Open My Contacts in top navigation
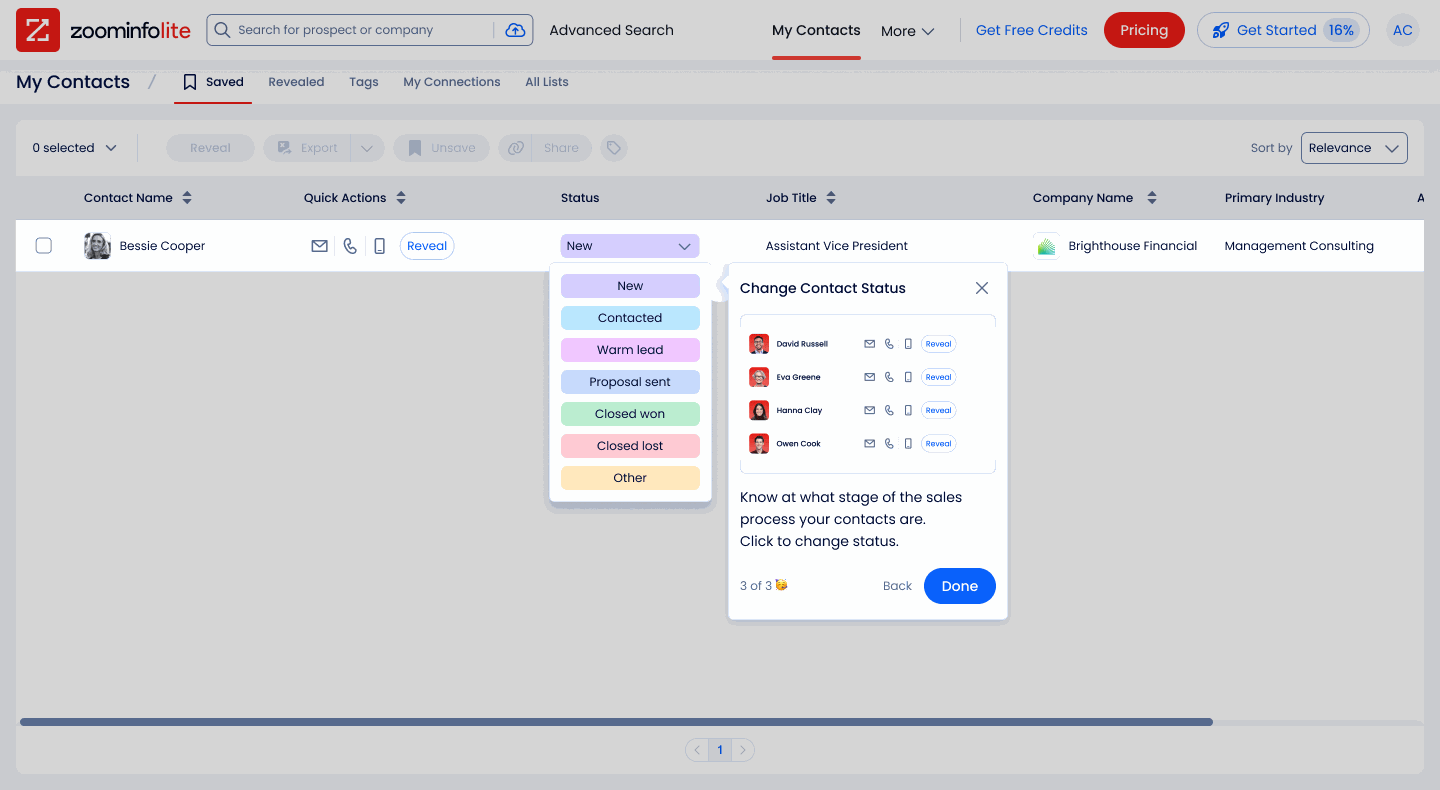The image size is (1440, 790). tap(816, 30)
